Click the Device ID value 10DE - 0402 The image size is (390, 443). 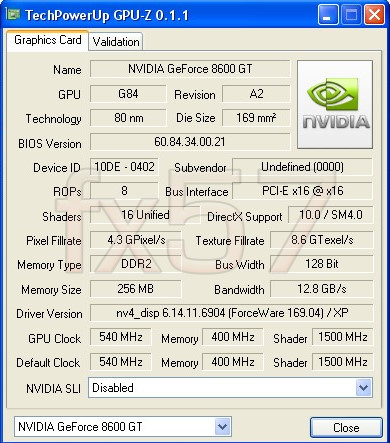coord(124,167)
